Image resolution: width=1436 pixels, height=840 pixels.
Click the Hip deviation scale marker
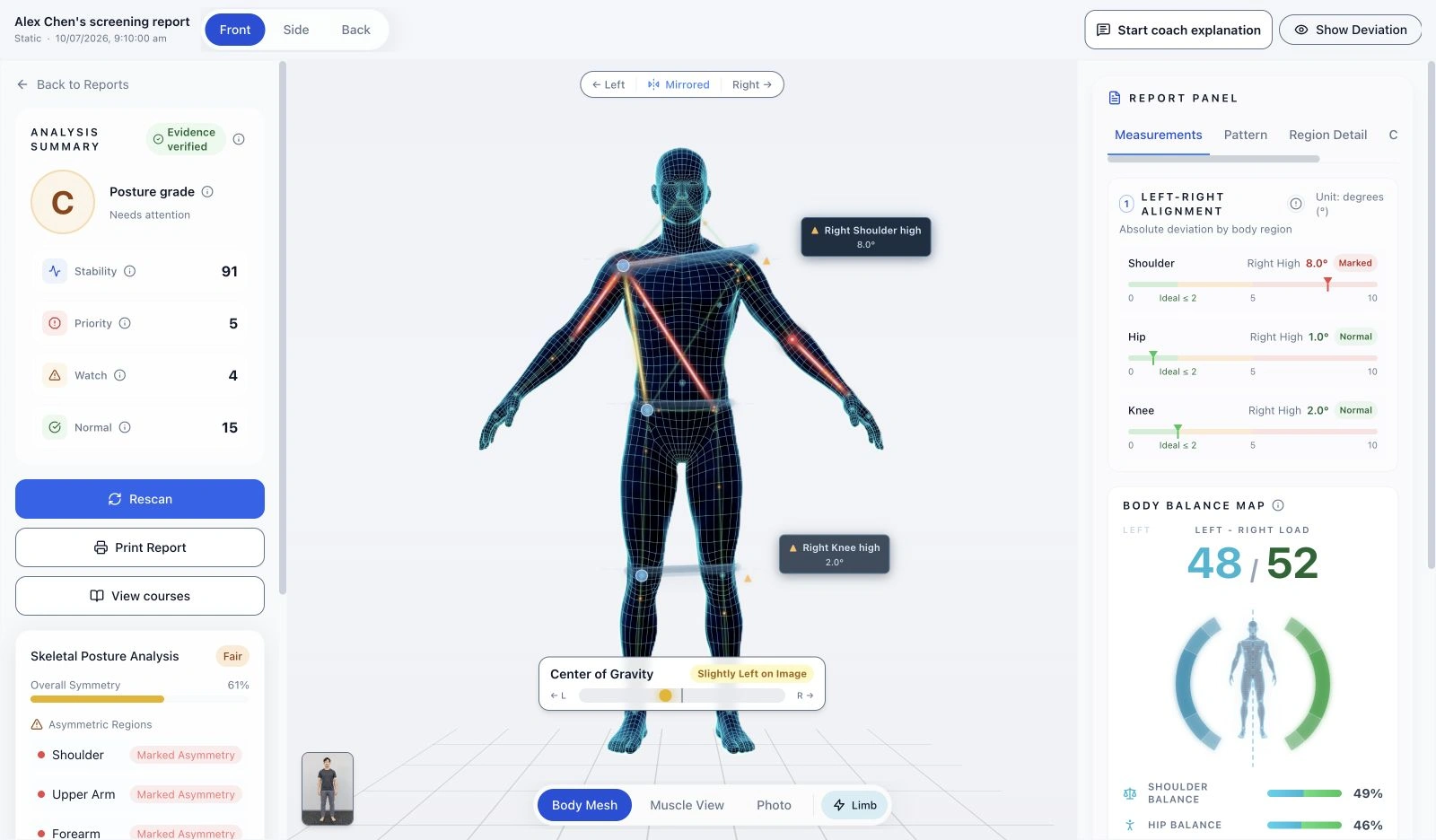point(1153,357)
